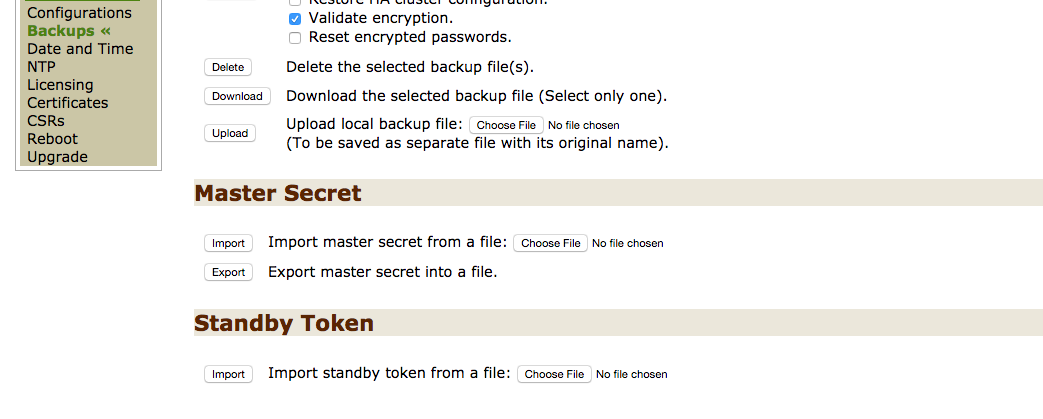The image size is (1043, 419).
Task: Uncheck the Validate encryption checkbox
Action: pyautogui.click(x=295, y=19)
